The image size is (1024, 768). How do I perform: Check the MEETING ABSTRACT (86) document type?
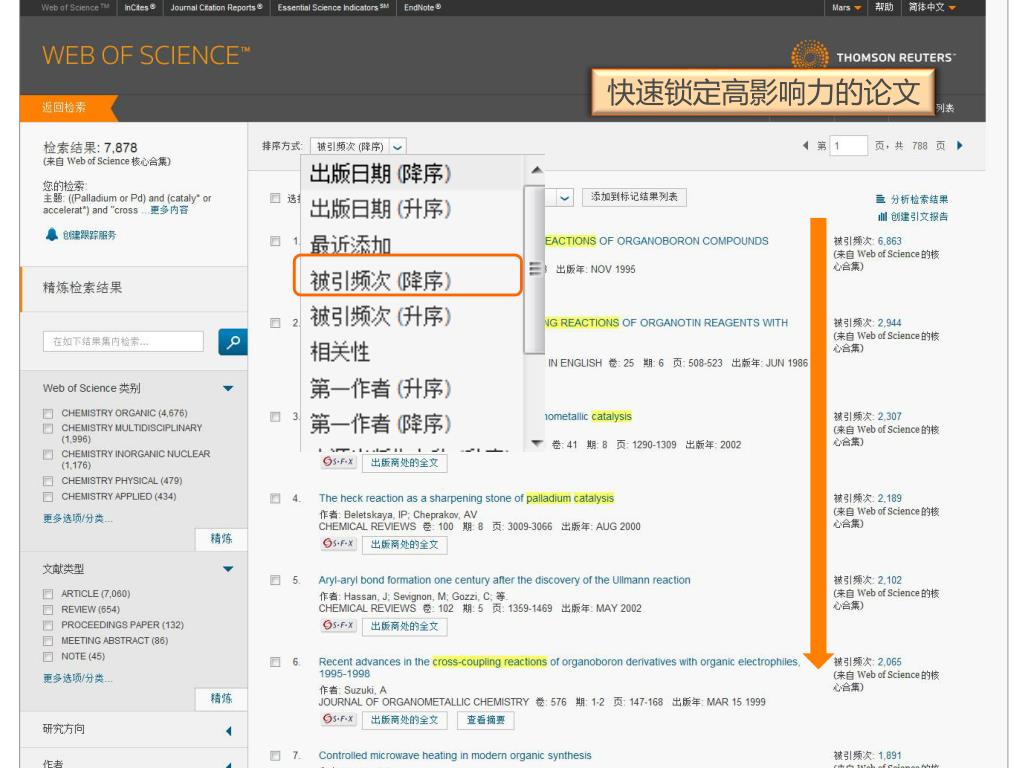(x=48, y=641)
